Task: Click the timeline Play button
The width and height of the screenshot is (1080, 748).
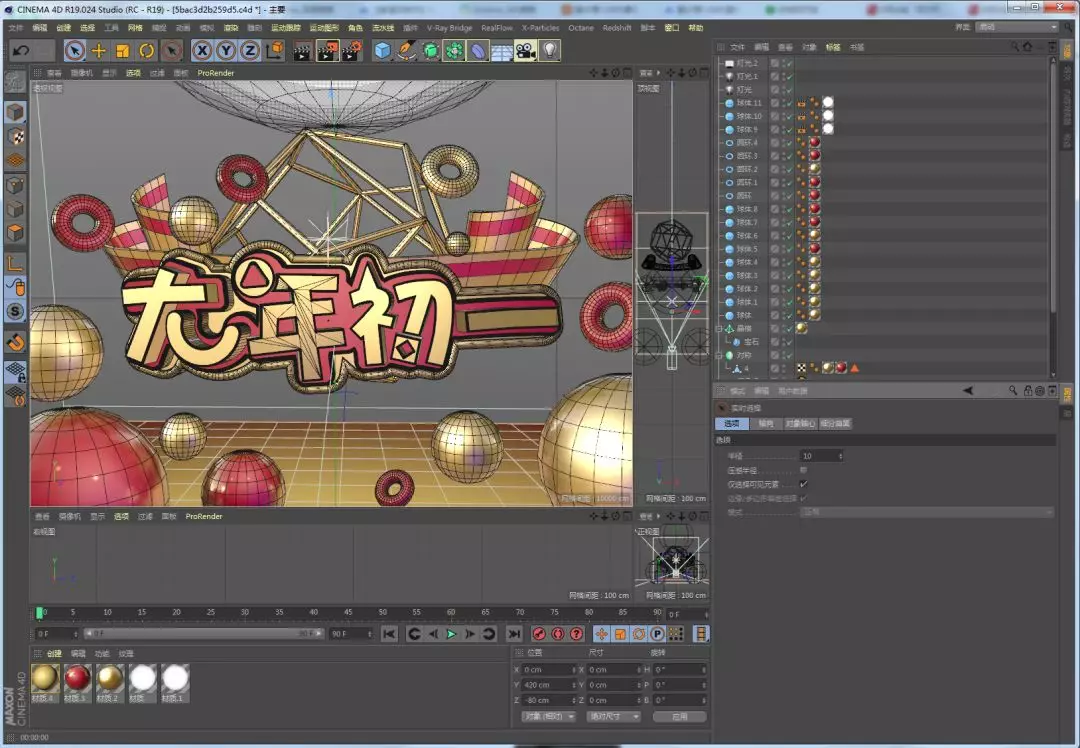Action: (451, 633)
